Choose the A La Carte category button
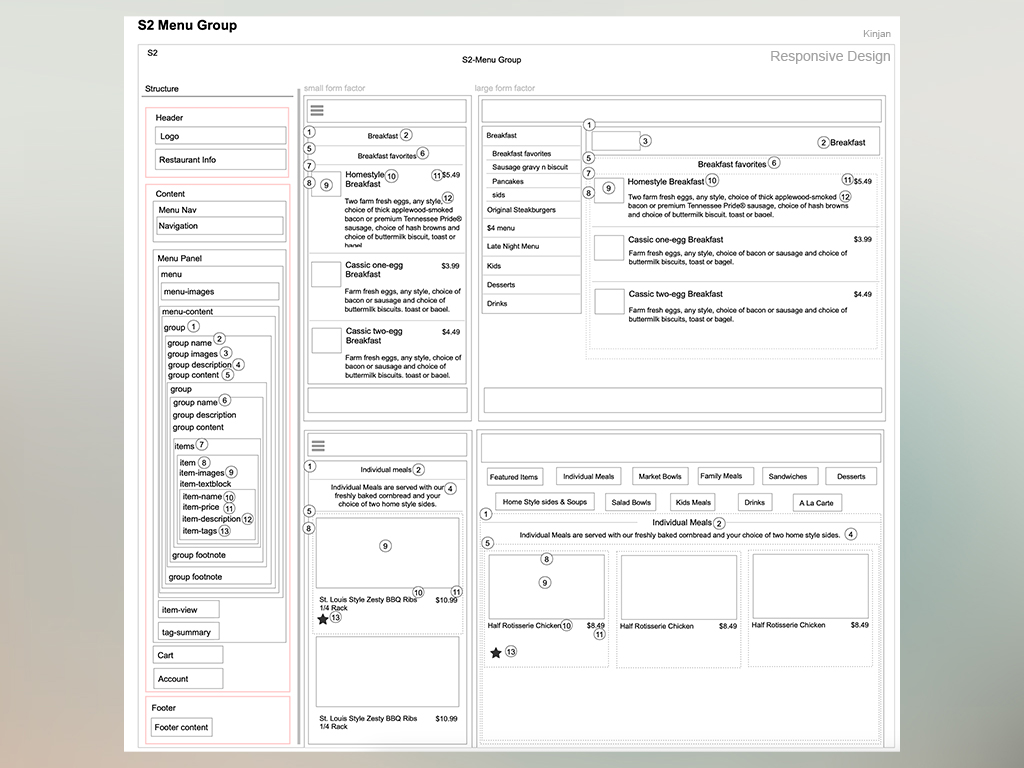This screenshot has width=1024, height=768. (x=816, y=503)
